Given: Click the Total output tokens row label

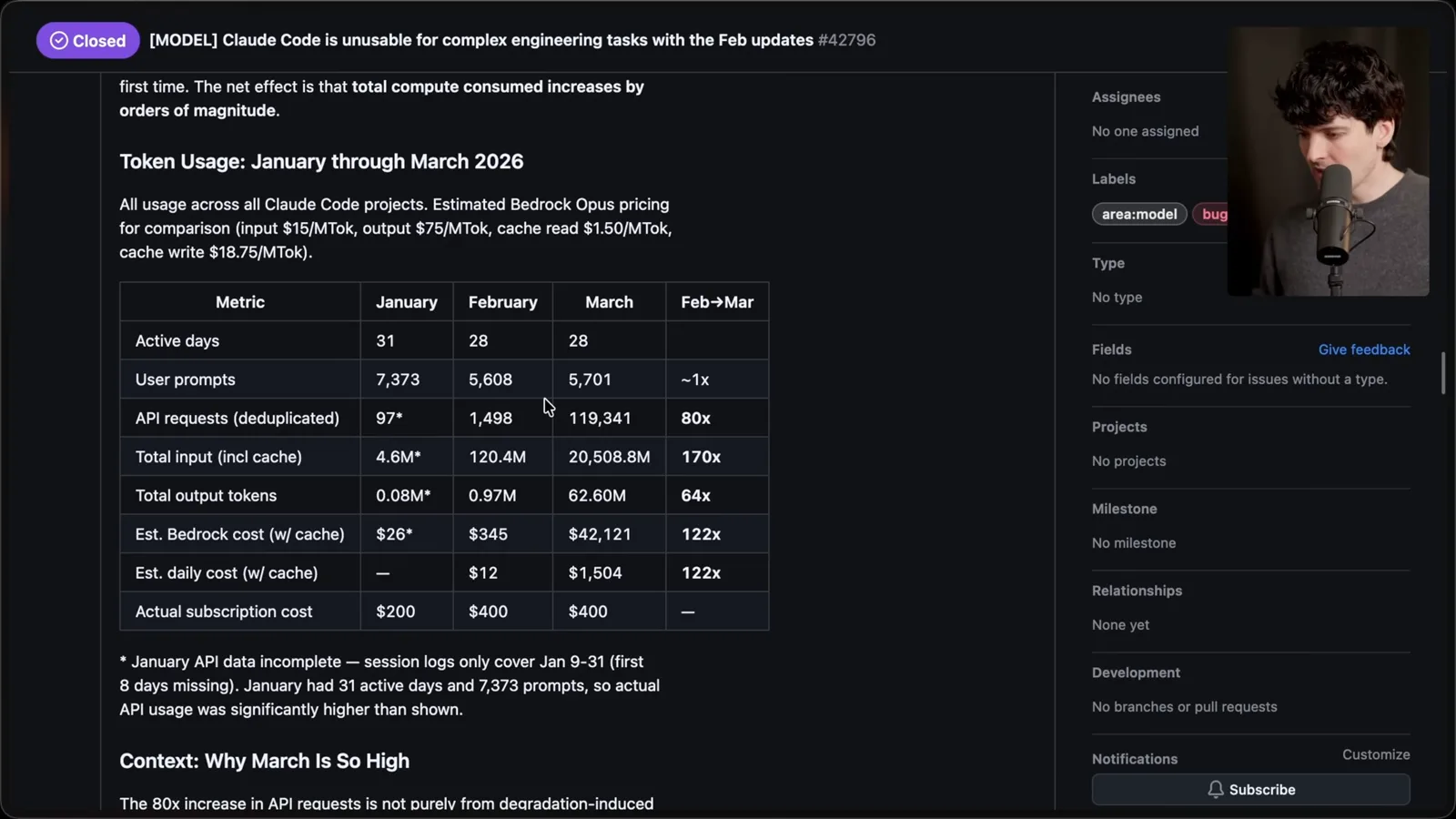Looking at the screenshot, I should [206, 496].
